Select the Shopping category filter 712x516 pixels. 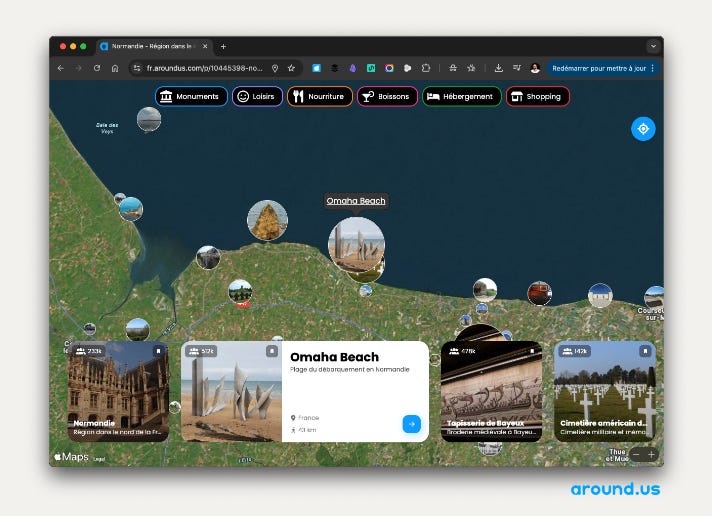click(538, 96)
